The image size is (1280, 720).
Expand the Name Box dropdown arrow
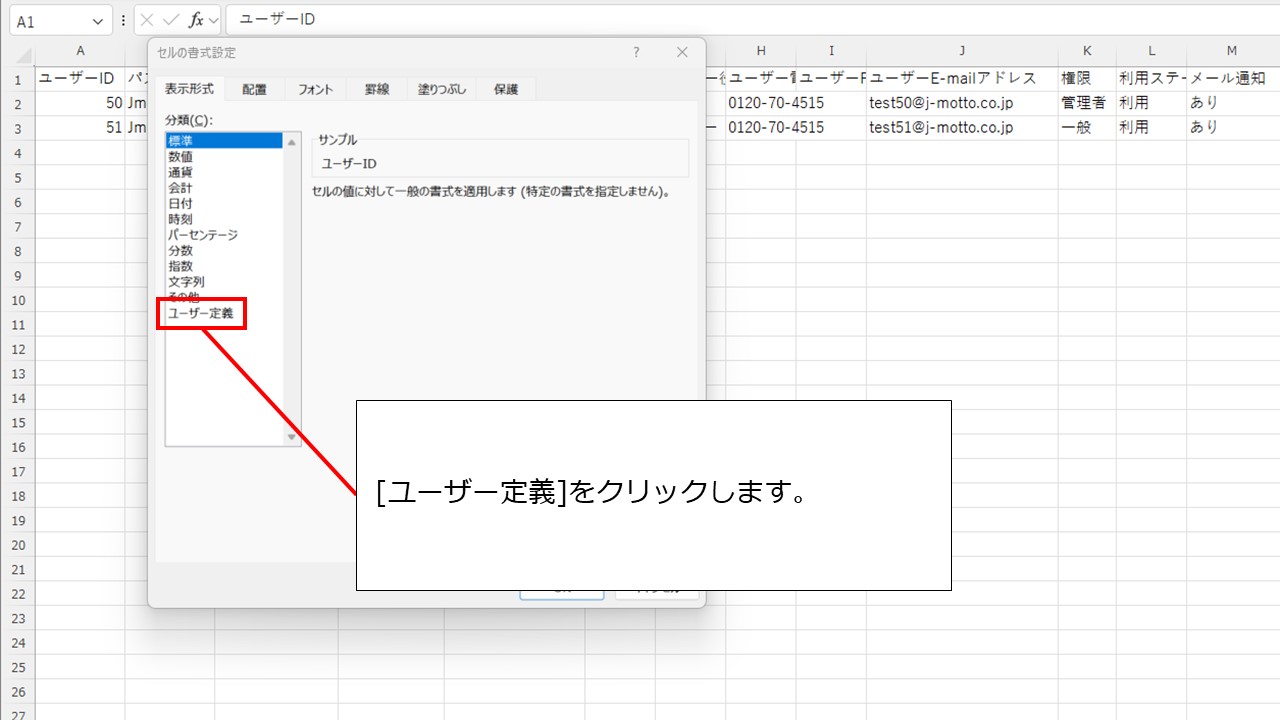coord(98,21)
